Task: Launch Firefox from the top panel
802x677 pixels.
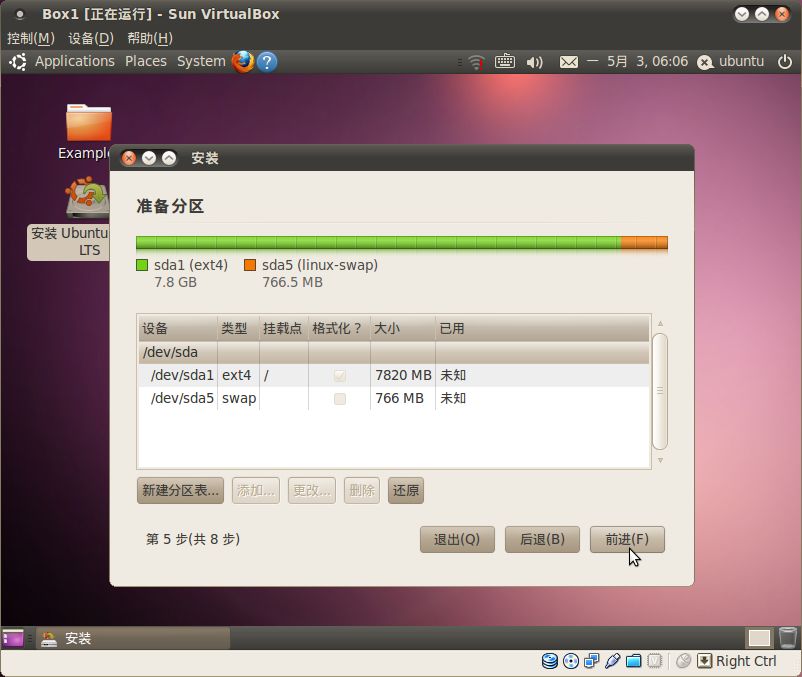Action: [x=243, y=61]
